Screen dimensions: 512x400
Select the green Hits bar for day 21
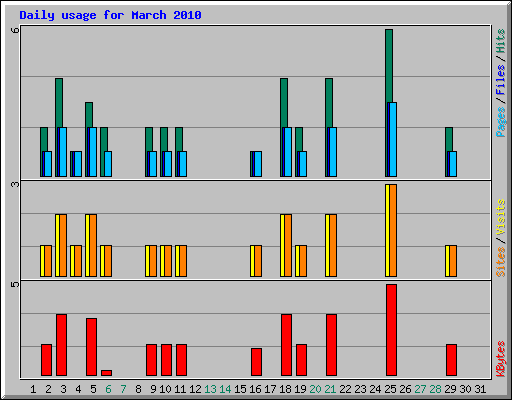[329, 103]
